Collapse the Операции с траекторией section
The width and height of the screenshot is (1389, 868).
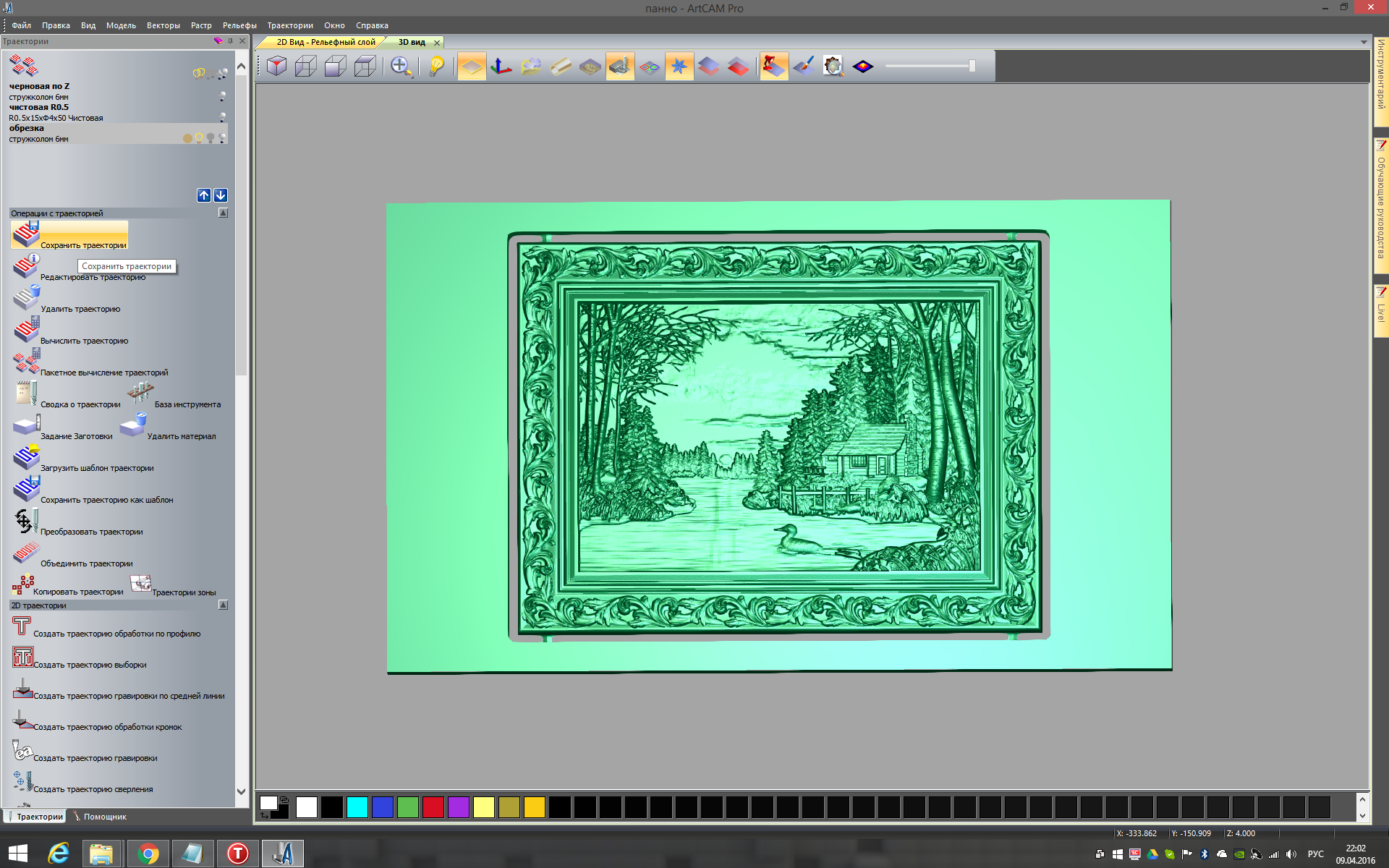pyautogui.click(x=223, y=213)
